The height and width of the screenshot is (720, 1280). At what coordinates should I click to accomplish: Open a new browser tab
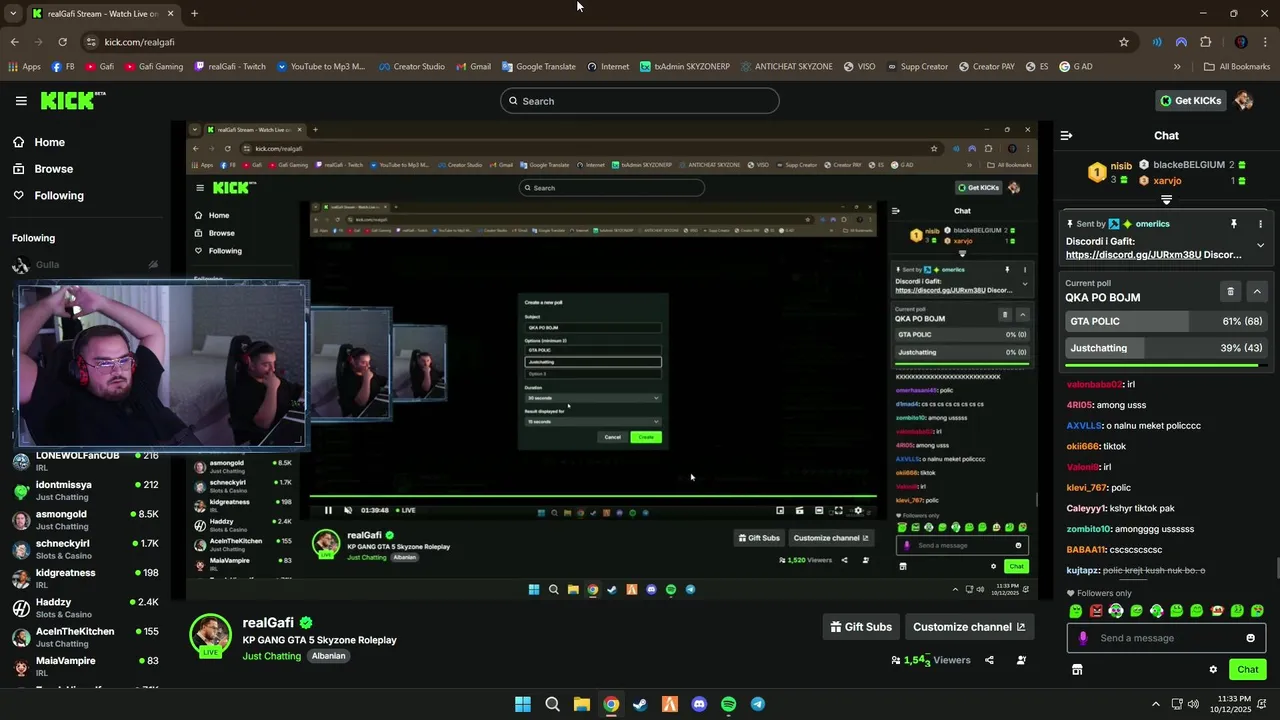pos(194,14)
